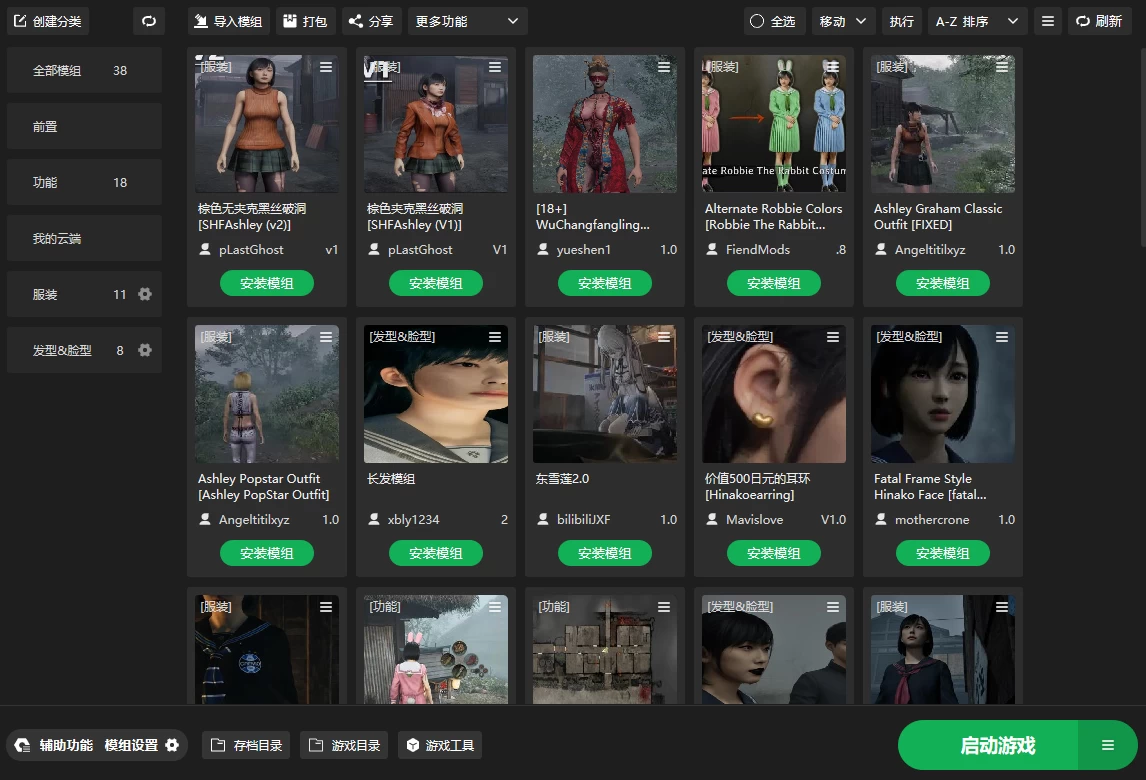This screenshot has height=780, width=1146.
Task: Open settings gear for 服装 category
Action: coord(145,294)
